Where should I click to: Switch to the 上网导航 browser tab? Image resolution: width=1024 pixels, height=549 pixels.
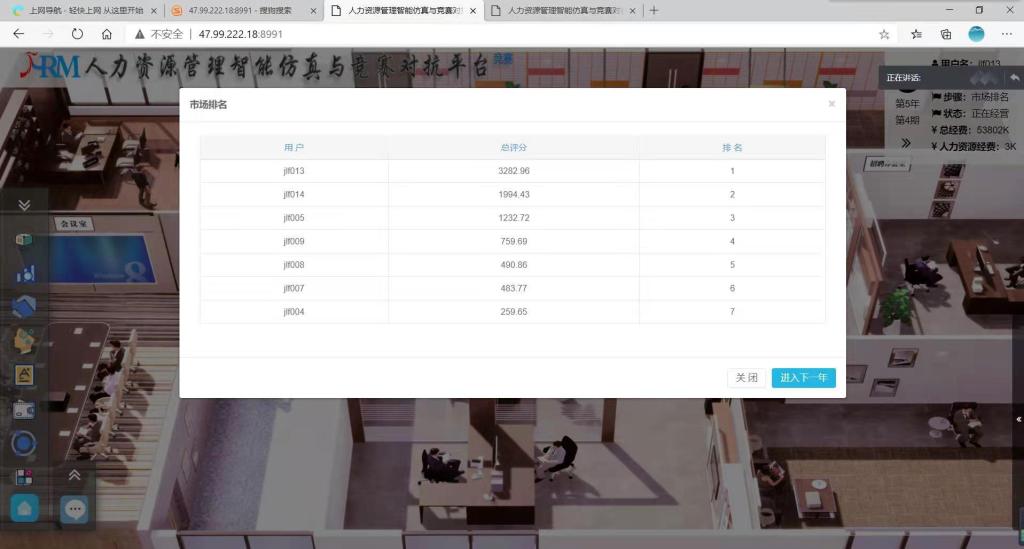80,10
